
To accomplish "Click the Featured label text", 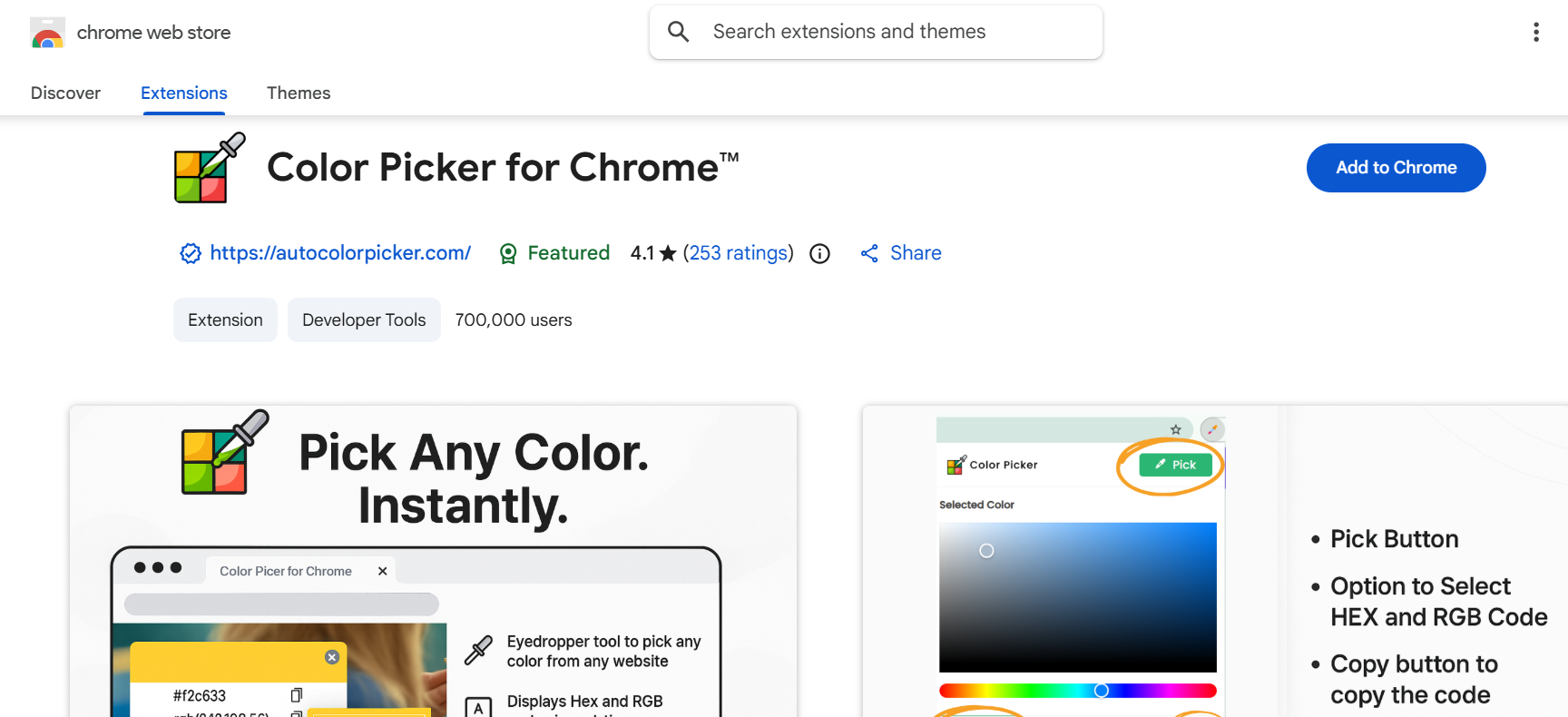I will (569, 253).
